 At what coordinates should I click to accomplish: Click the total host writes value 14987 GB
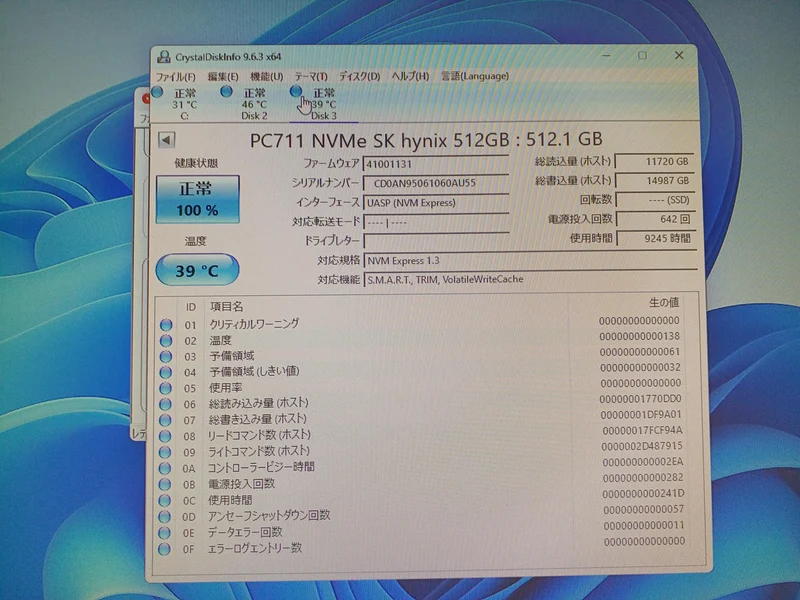pyautogui.click(x=655, y=180)
